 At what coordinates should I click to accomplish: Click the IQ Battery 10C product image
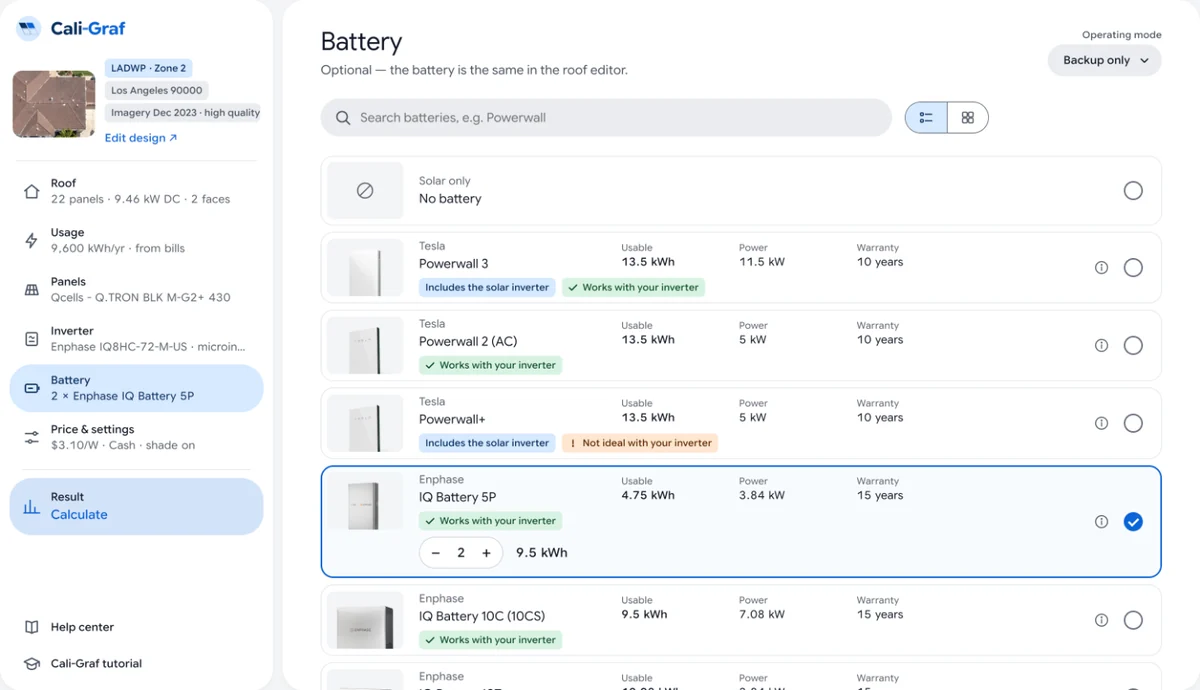(365, 621)
